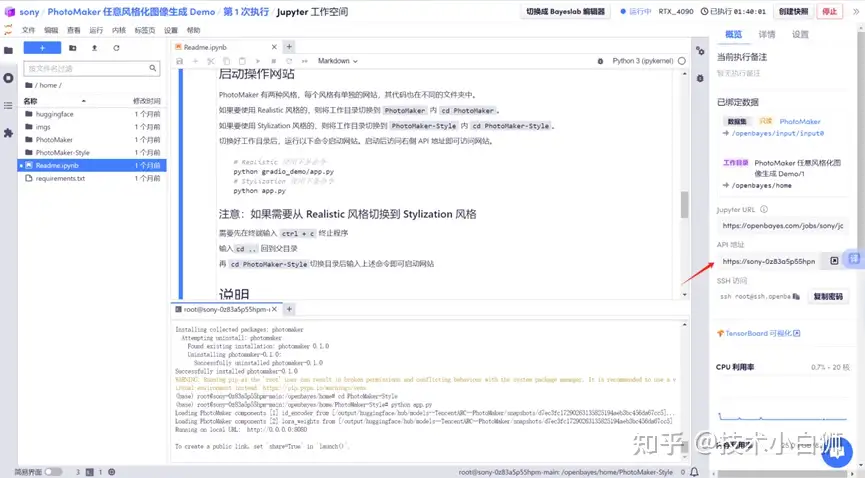Open the 编辑 menu
The image size is (865, 478).
coord(51,30)
